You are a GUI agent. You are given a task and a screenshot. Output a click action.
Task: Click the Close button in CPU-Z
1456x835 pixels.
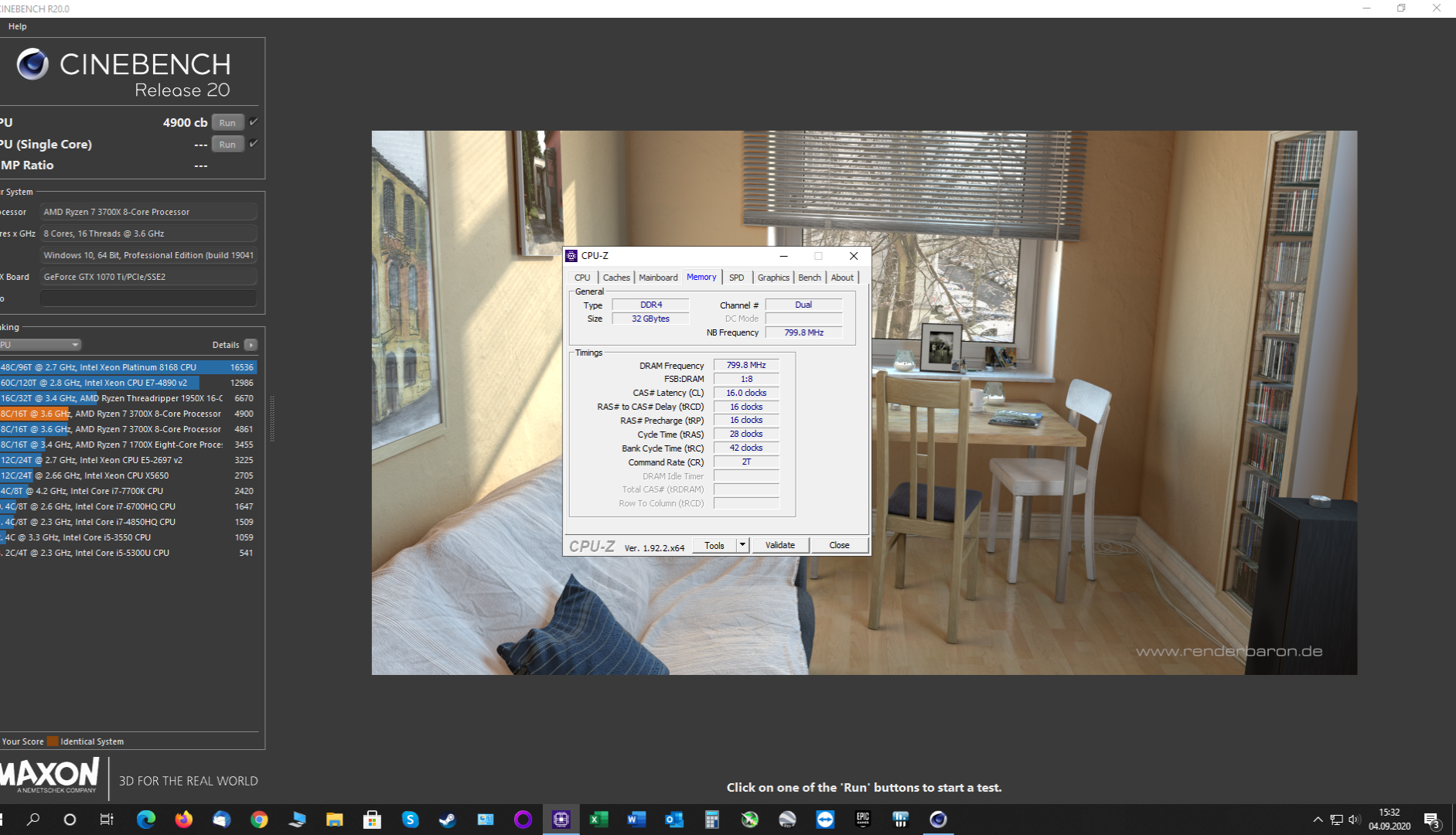click(x=839, y=545)
